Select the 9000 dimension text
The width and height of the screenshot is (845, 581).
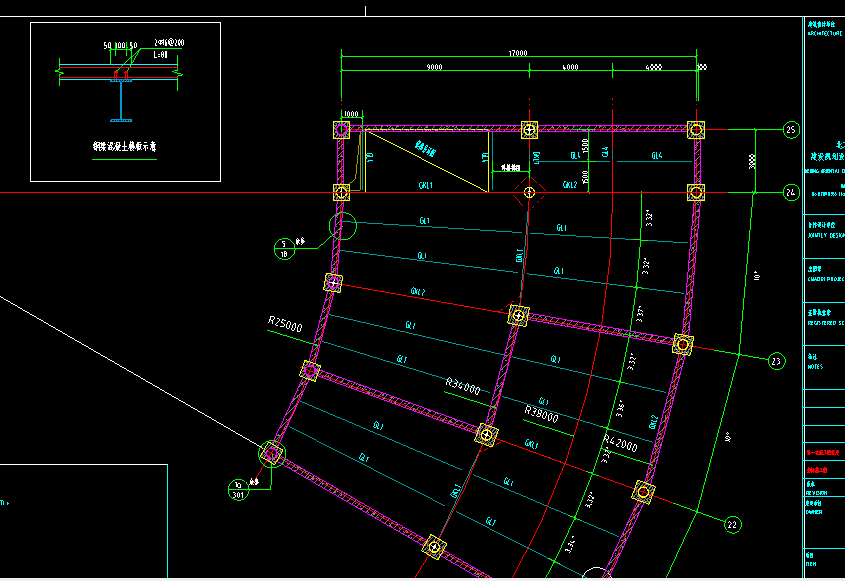point(434,67)
